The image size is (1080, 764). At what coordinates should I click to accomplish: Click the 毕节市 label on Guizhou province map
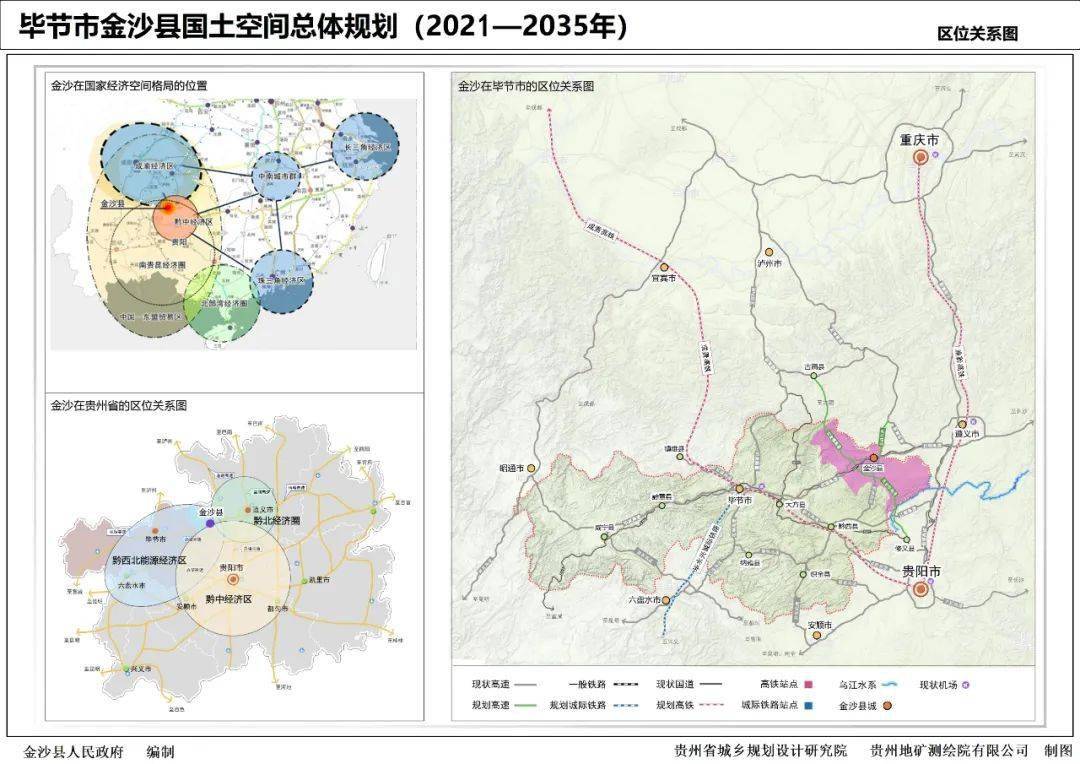click(x=156, y=539)
